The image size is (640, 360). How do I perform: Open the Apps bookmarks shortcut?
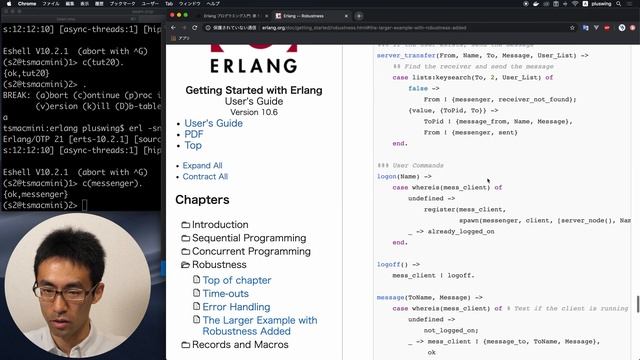pos(181,38)
